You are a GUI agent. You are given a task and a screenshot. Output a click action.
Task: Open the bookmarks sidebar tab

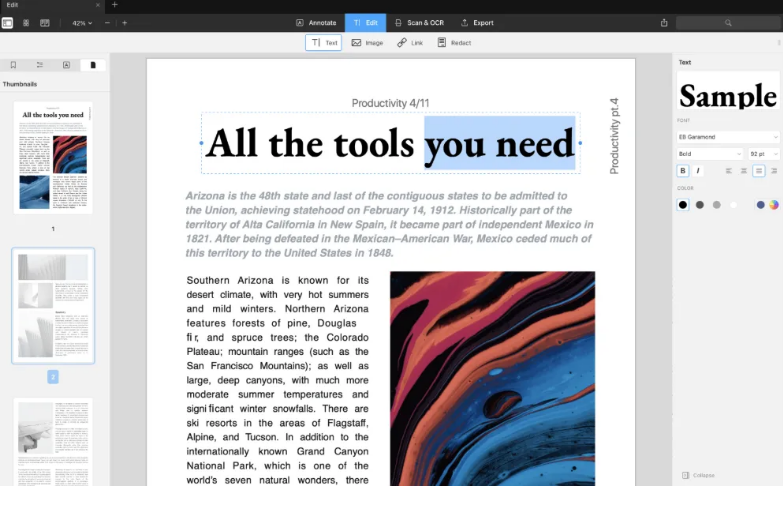13,65
